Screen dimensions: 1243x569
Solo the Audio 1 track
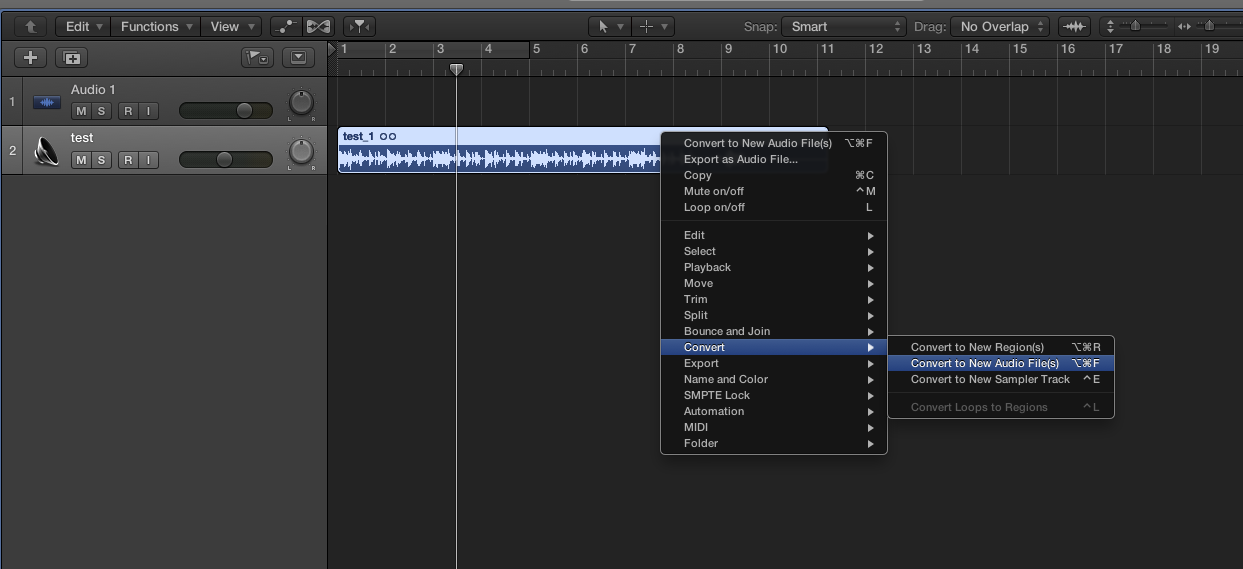[101, 111]
